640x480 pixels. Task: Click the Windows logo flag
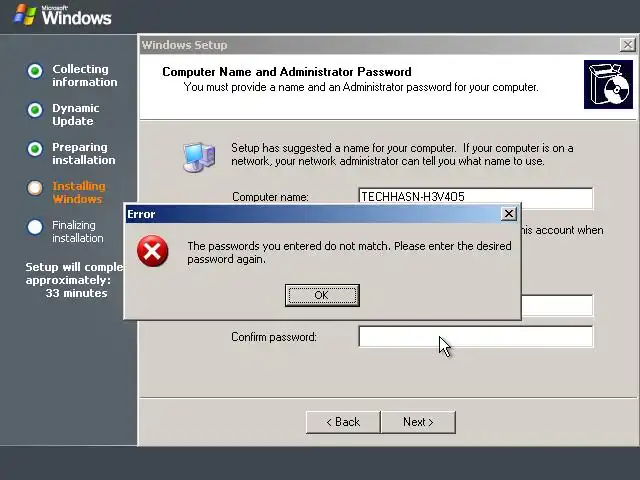24,15
